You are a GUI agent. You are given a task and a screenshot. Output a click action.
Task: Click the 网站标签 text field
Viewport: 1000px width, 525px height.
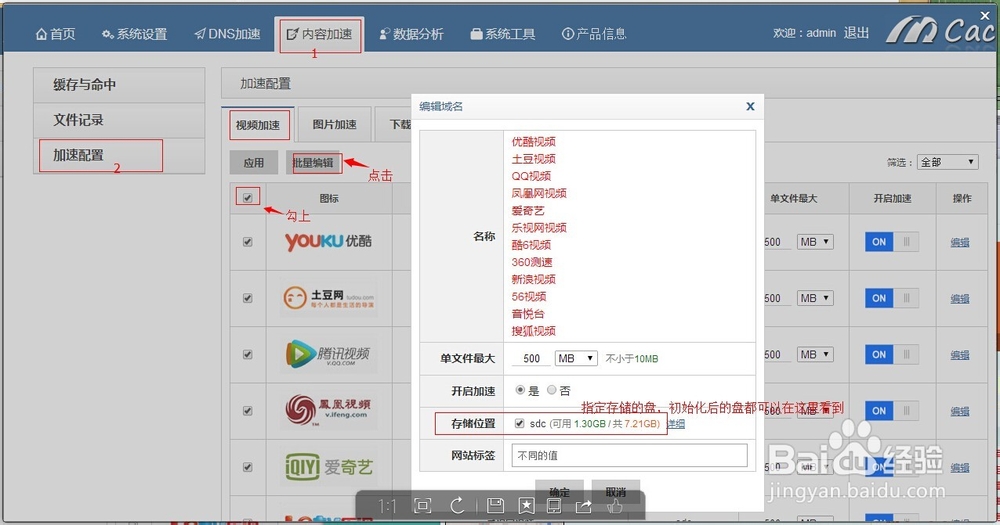(x=629, y=455)
